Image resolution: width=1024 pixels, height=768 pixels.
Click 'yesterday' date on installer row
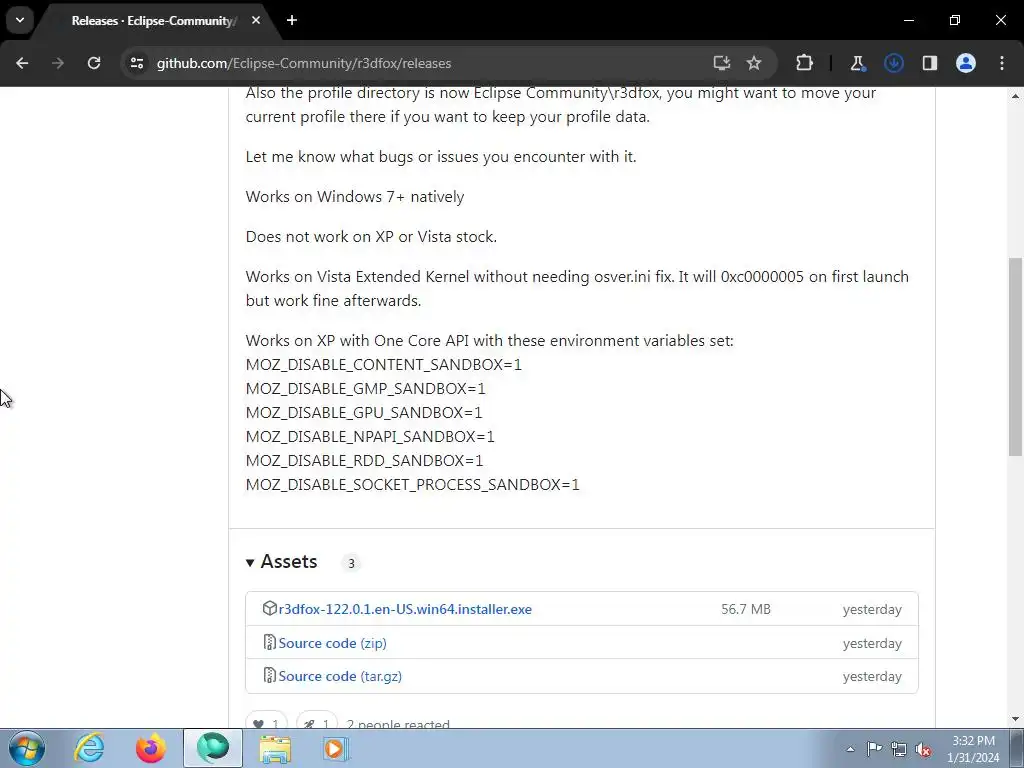point(872,609)
